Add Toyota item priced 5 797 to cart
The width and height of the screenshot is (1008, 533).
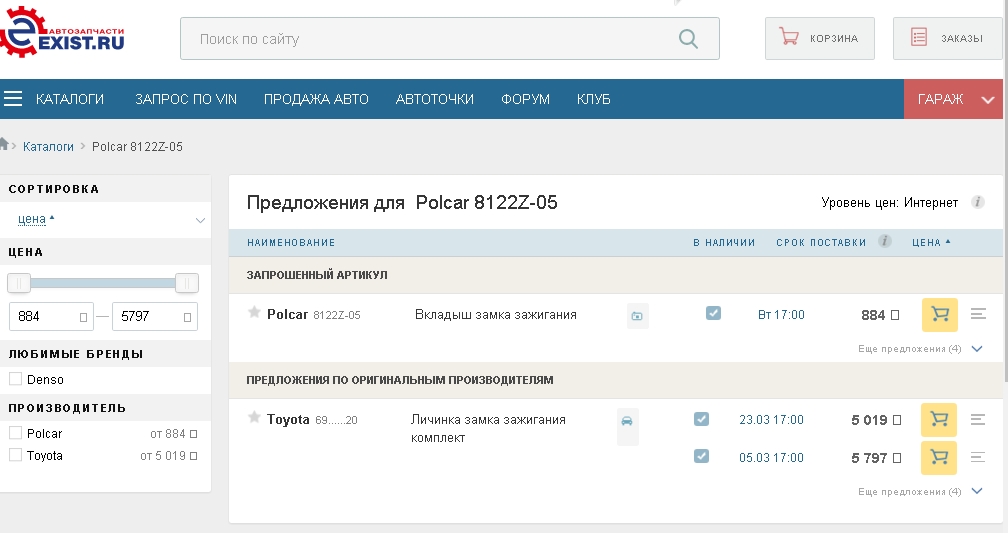[x=939, y=458]
